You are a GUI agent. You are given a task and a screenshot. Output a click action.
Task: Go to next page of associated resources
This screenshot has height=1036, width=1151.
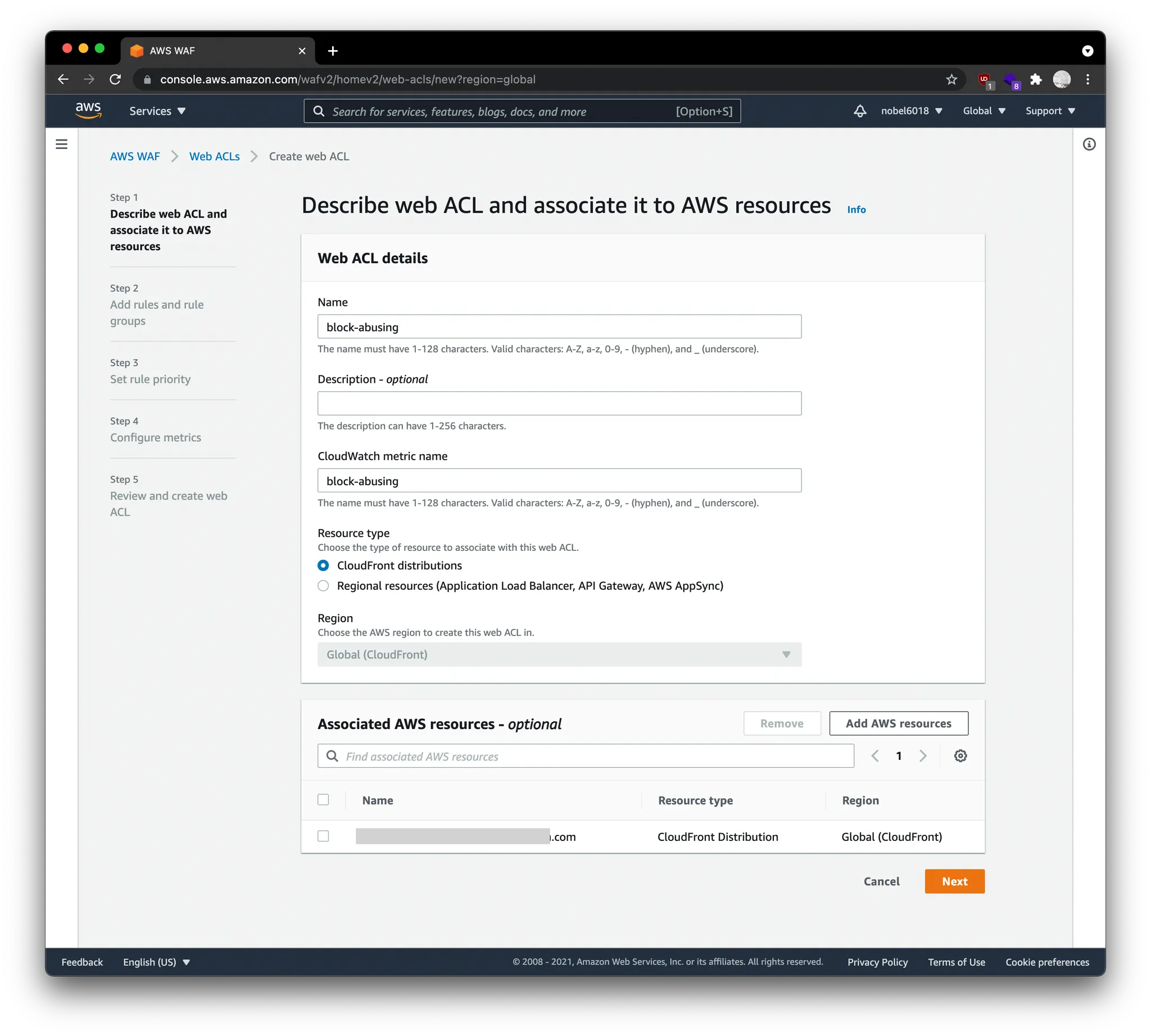pos(923,756)
